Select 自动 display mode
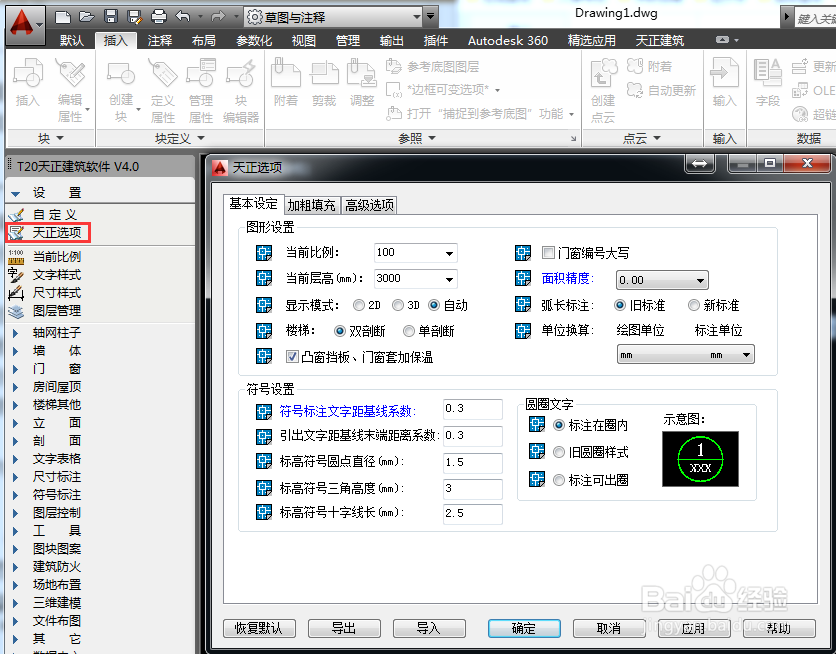The width and height of the screenshot is (836, 654). 434,305
